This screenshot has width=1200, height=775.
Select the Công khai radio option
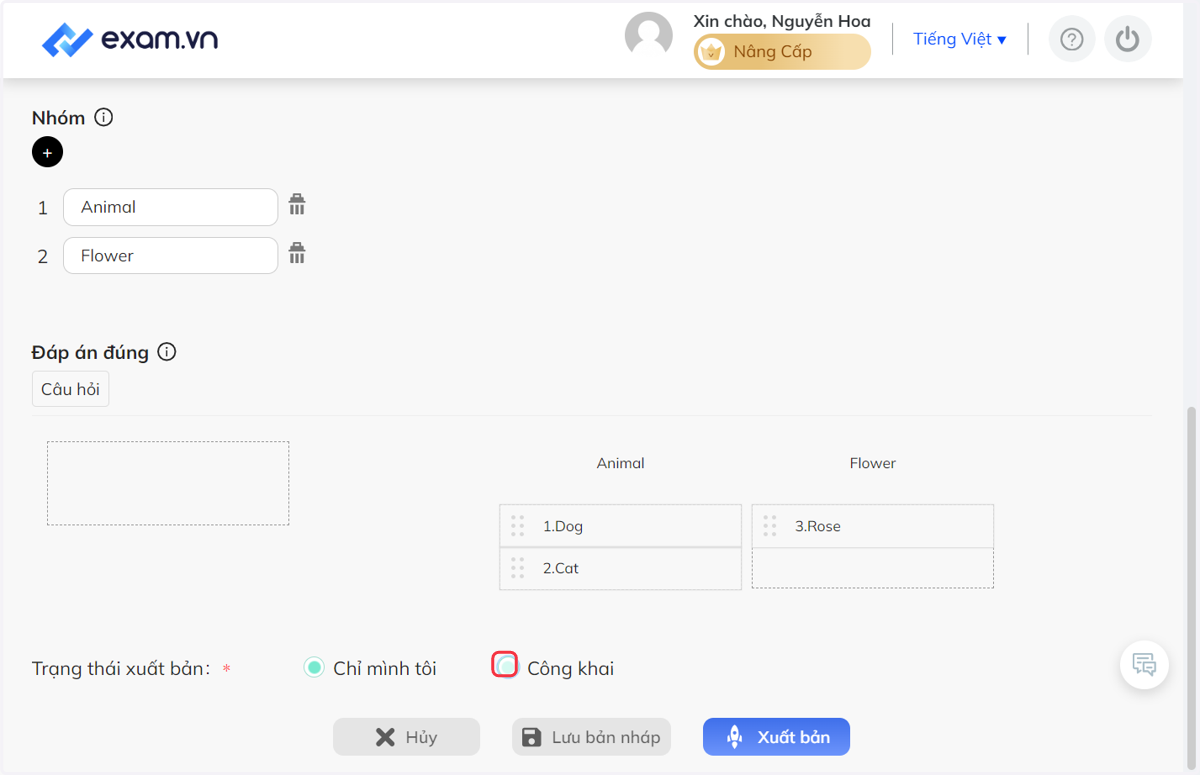(506, 665)
